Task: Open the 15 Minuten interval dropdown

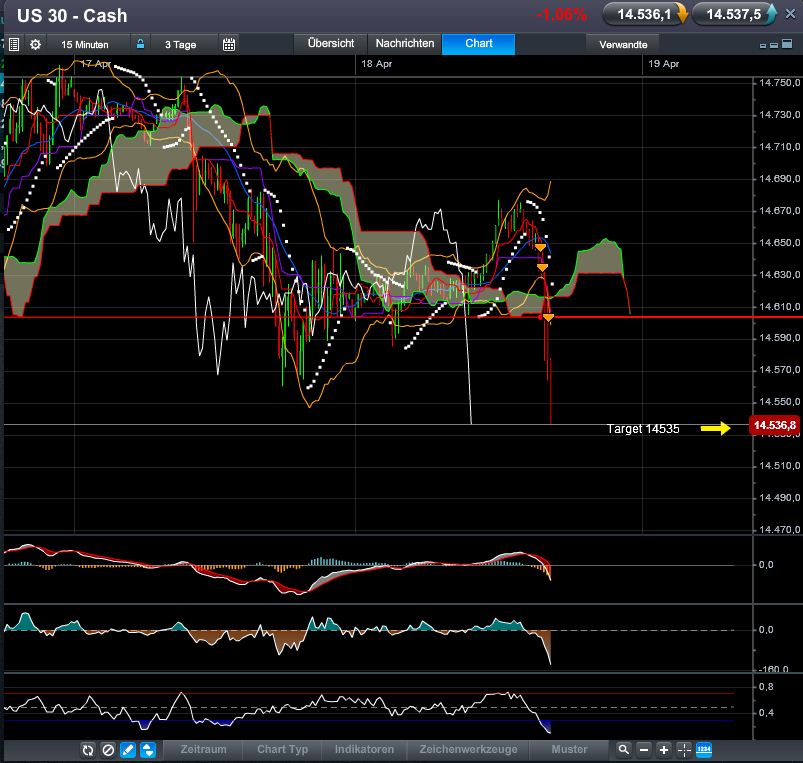Action: (x=82, y=45)
